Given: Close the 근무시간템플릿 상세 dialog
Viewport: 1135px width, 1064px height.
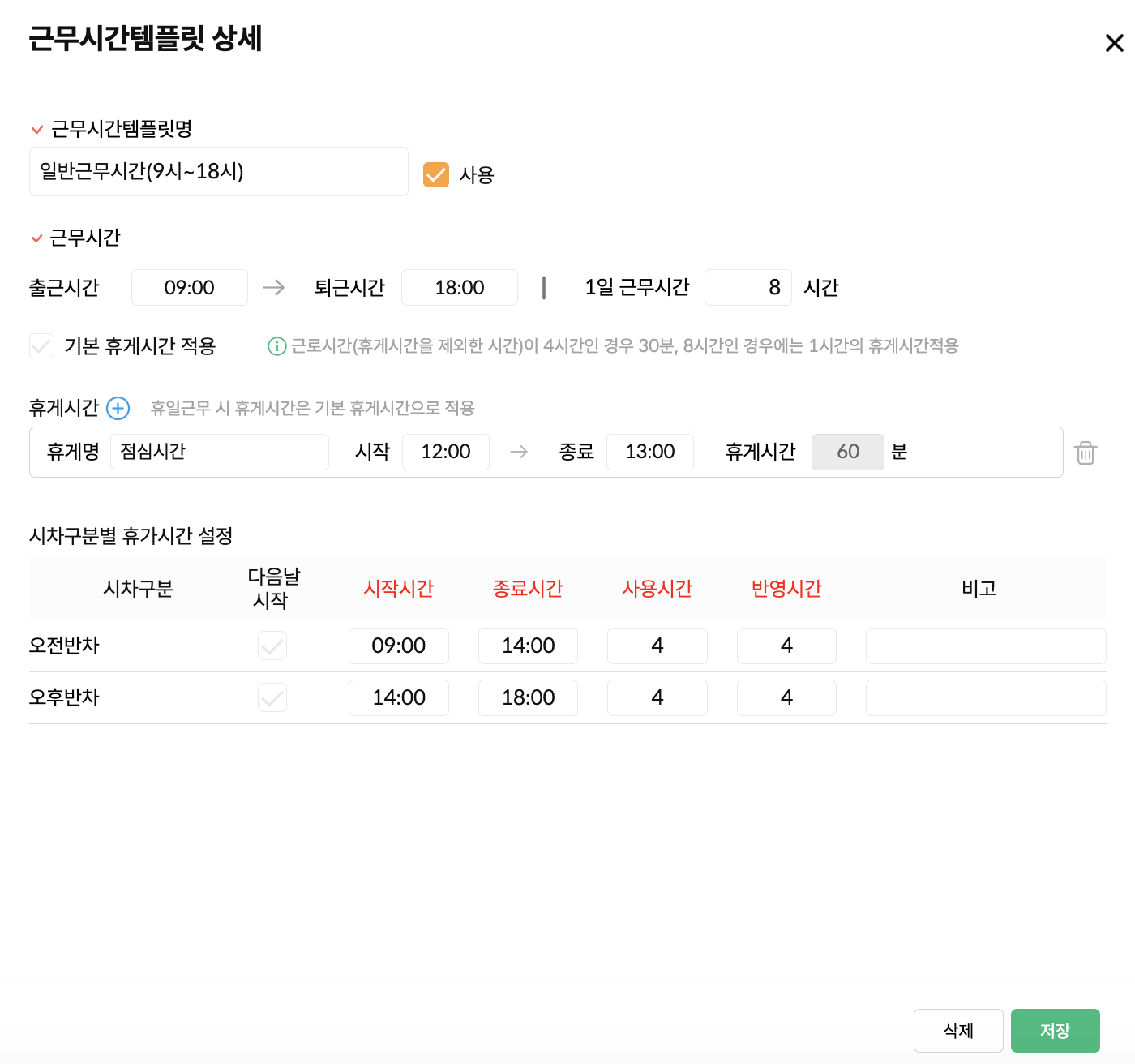Looking at the screenshot, I should click(x=1114, y=43).
